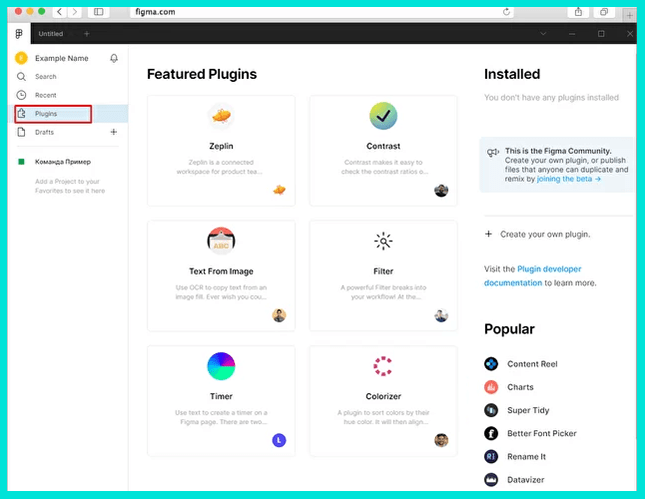Open Datavizer in Popular list

[526, 480]
